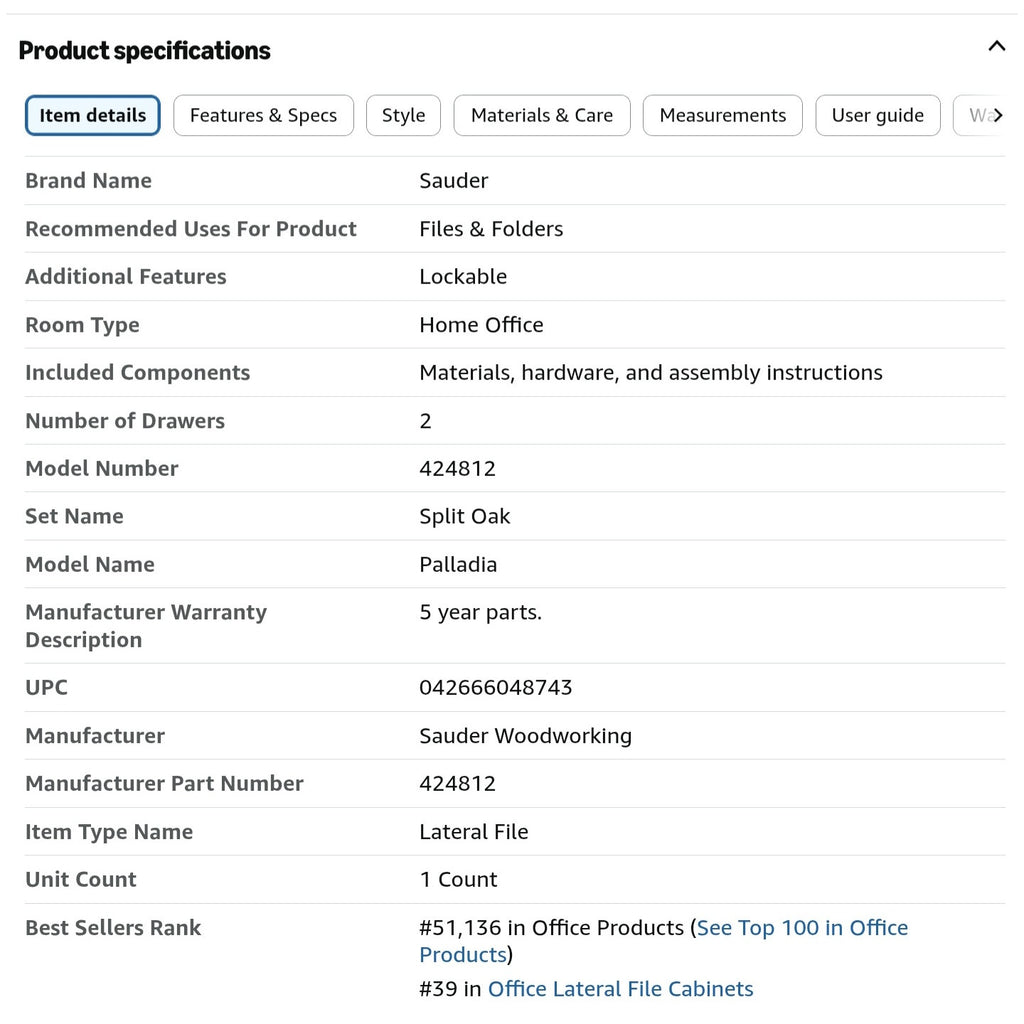Click the Item Type Name value Lateral File

click(x=473, y=831)
